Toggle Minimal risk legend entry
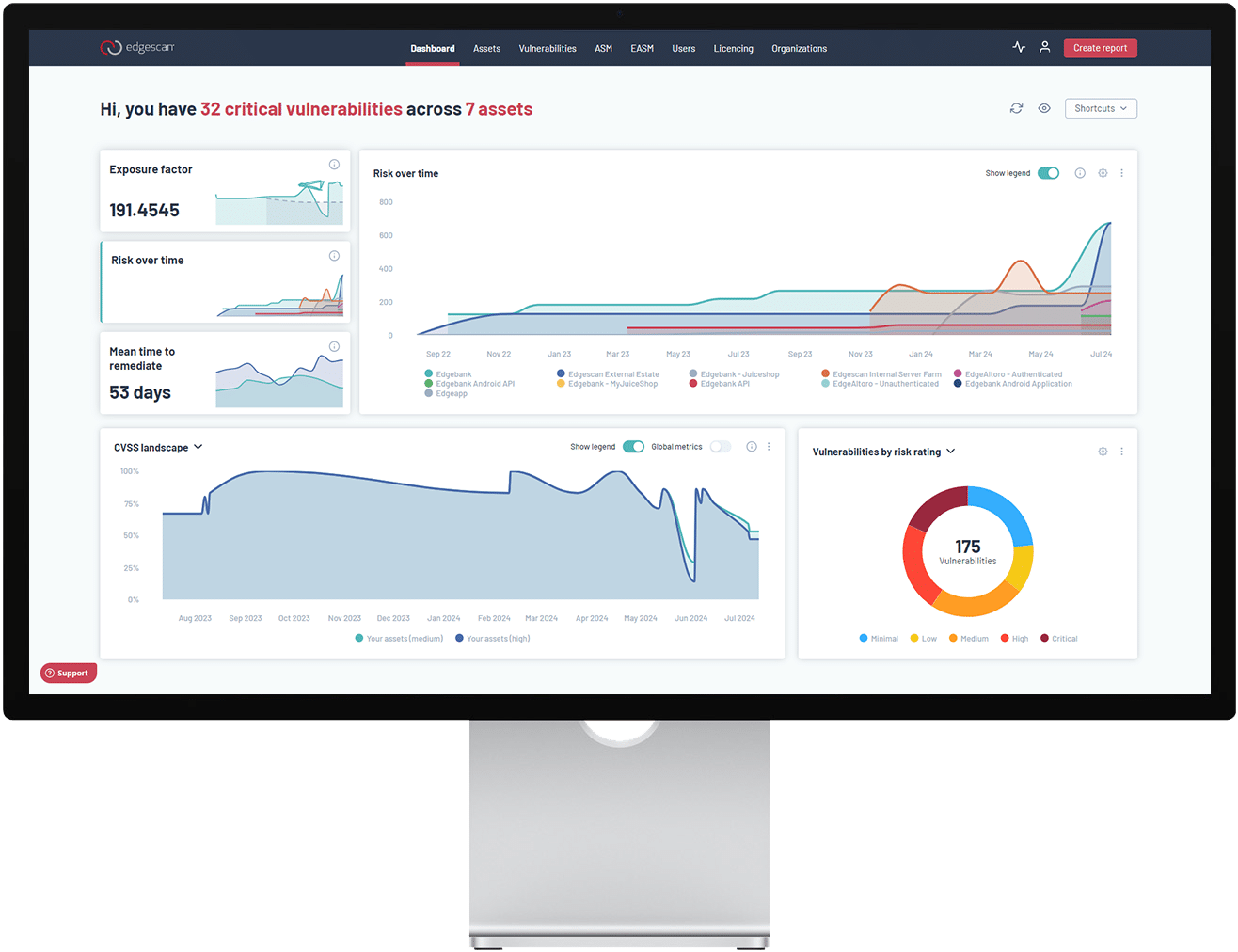1238x952 pixels. [879, 639]
